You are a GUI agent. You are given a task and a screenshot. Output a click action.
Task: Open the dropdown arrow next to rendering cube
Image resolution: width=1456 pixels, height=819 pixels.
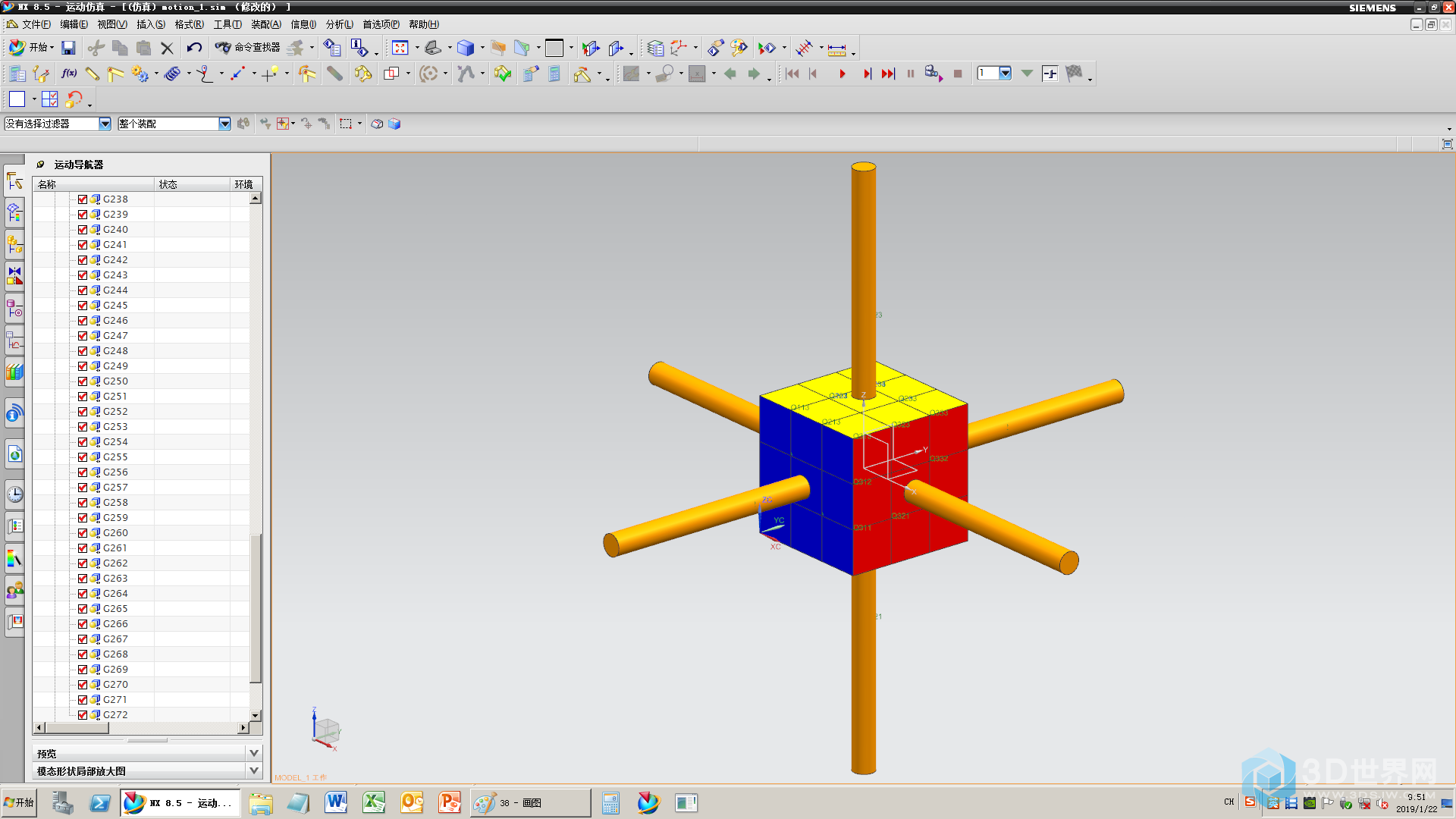pos(482,48)
